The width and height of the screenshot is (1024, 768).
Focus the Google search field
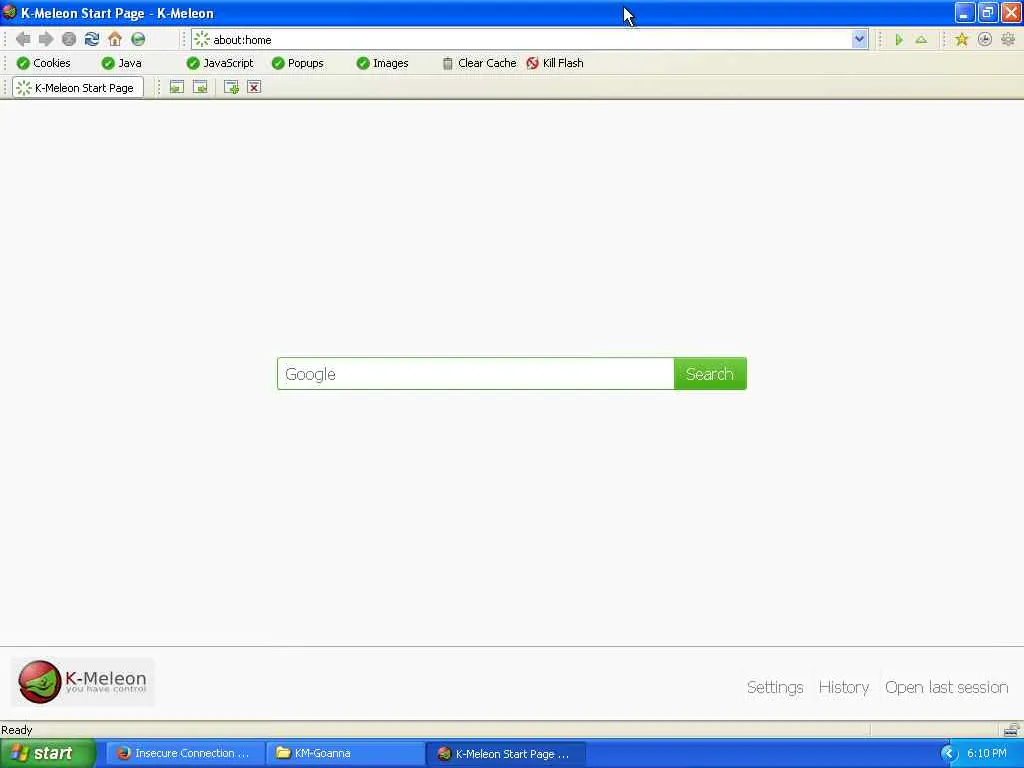(475, 374)
